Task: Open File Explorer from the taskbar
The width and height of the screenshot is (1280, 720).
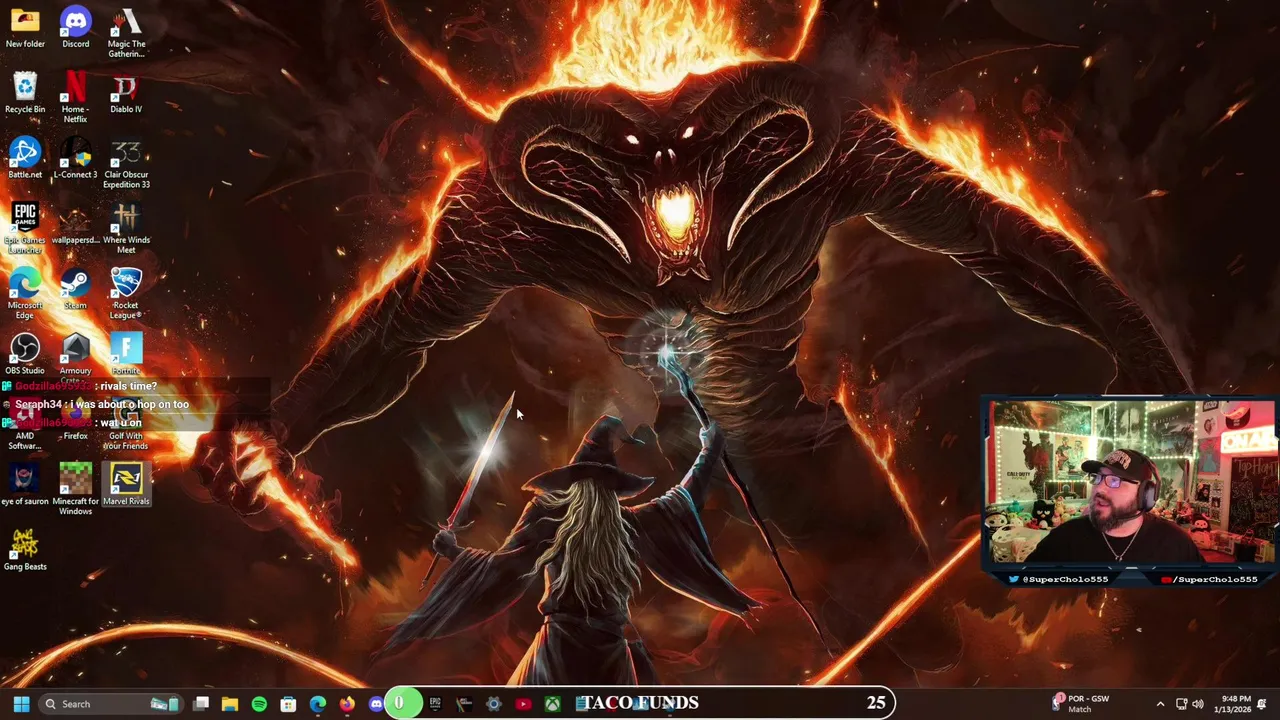Action: tap(230, 704)
